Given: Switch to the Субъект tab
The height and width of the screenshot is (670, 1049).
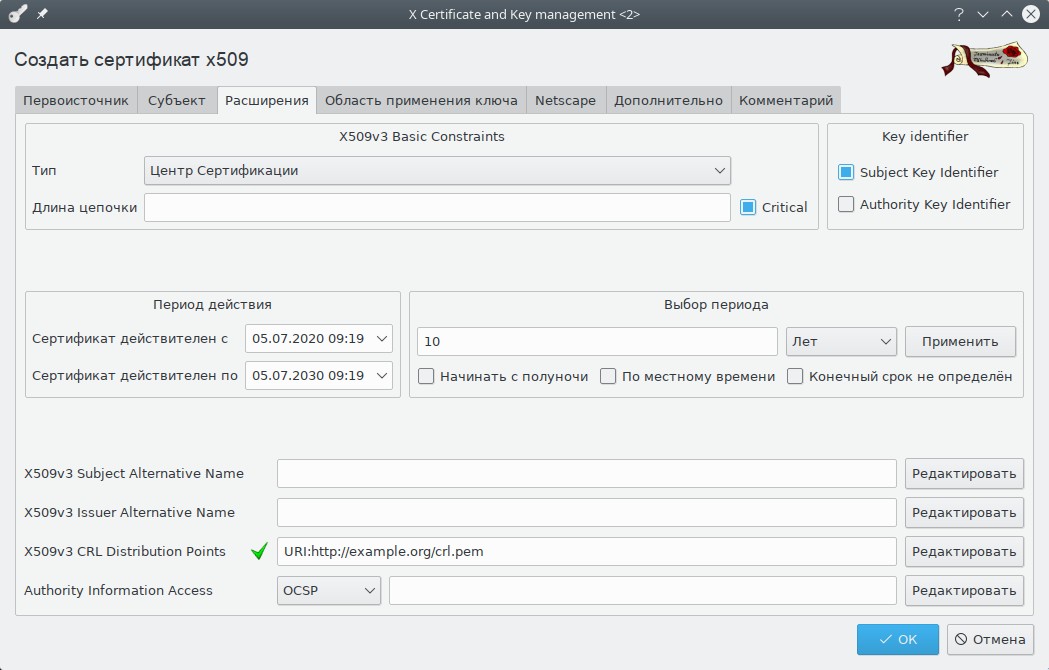Looking at the screenshot, I should click(x=176, y=100).
